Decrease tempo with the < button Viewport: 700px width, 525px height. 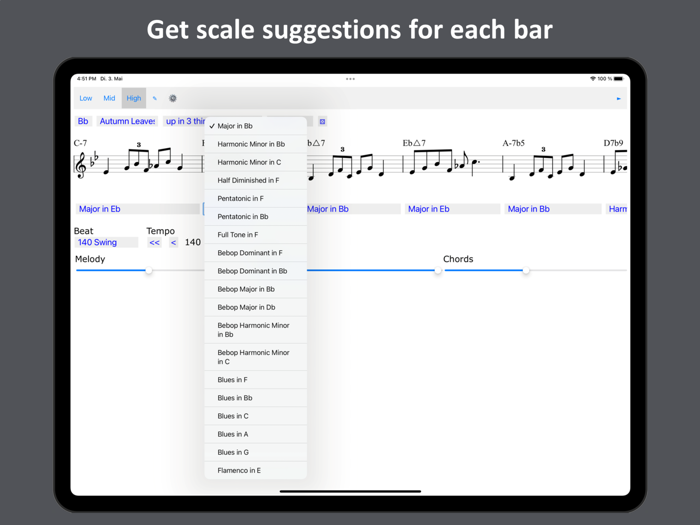pyautogui.click(x=173, y=242)
